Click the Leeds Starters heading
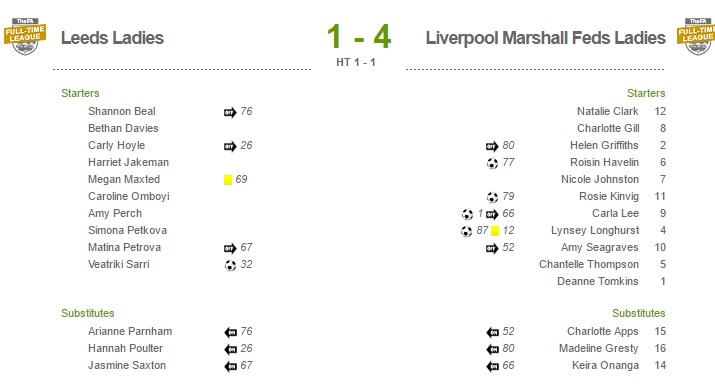The width and height of the screenshot is (715, 388). point(80,93)
